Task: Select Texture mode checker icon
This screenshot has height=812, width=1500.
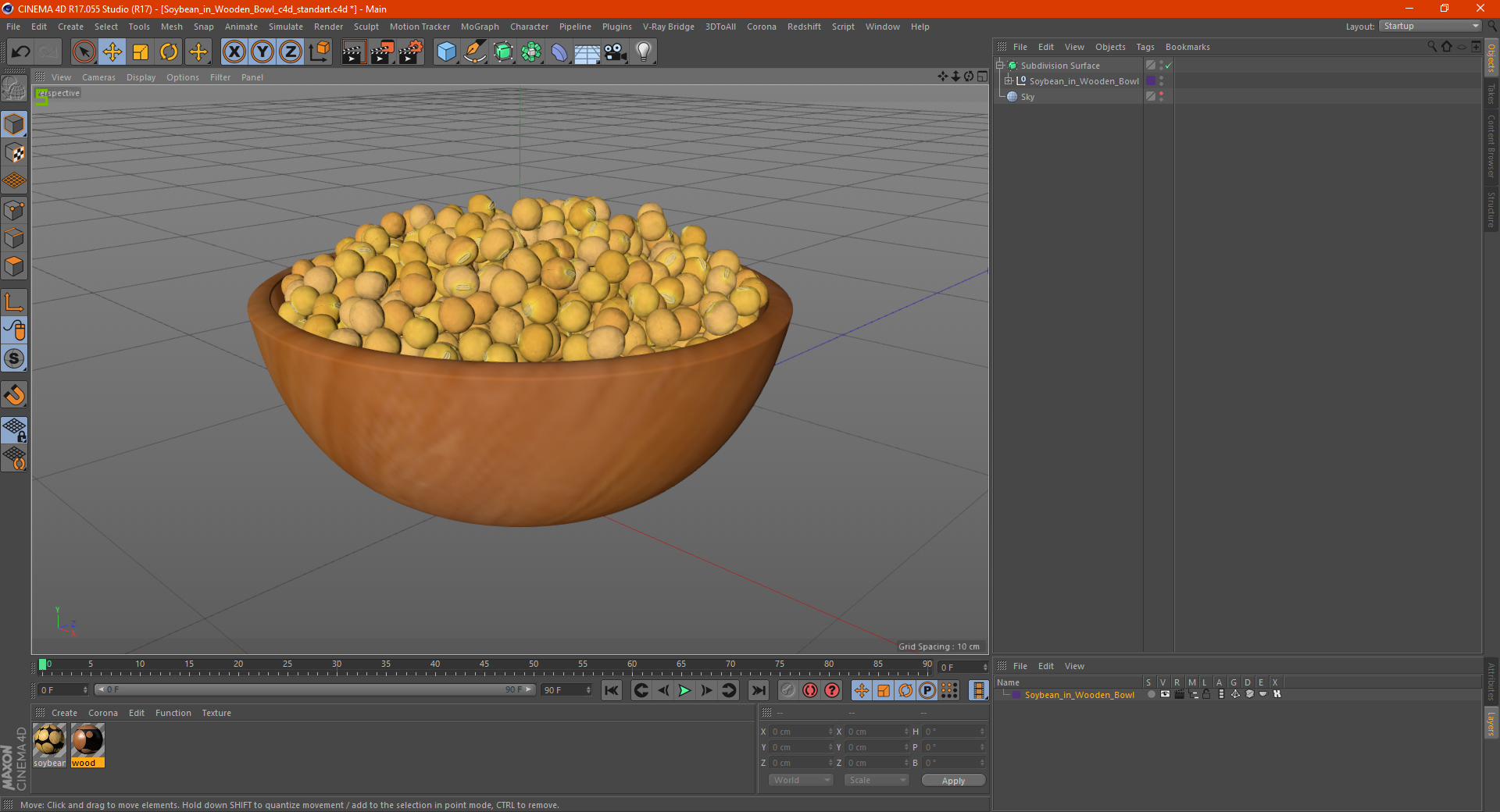Action: (x=14, y=153)
